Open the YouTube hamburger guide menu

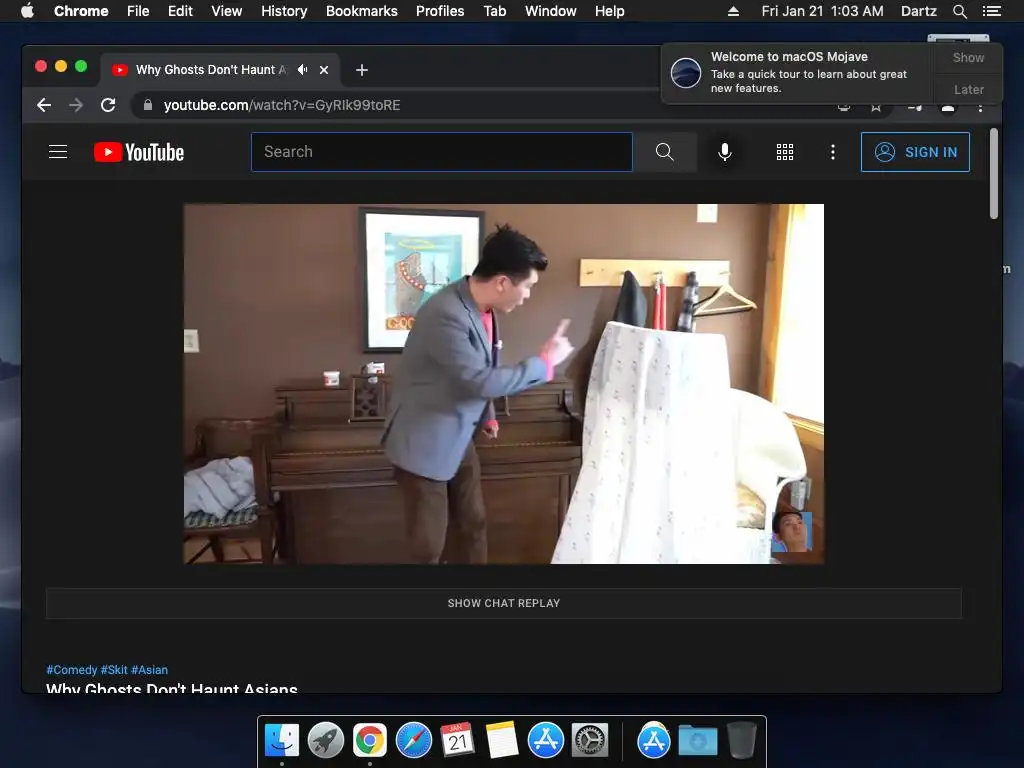point(58,152)
